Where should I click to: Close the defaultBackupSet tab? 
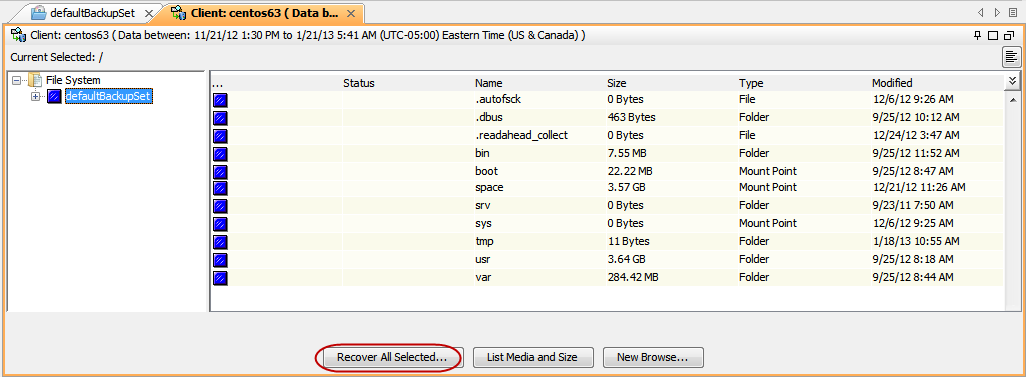tap(149, 13)
